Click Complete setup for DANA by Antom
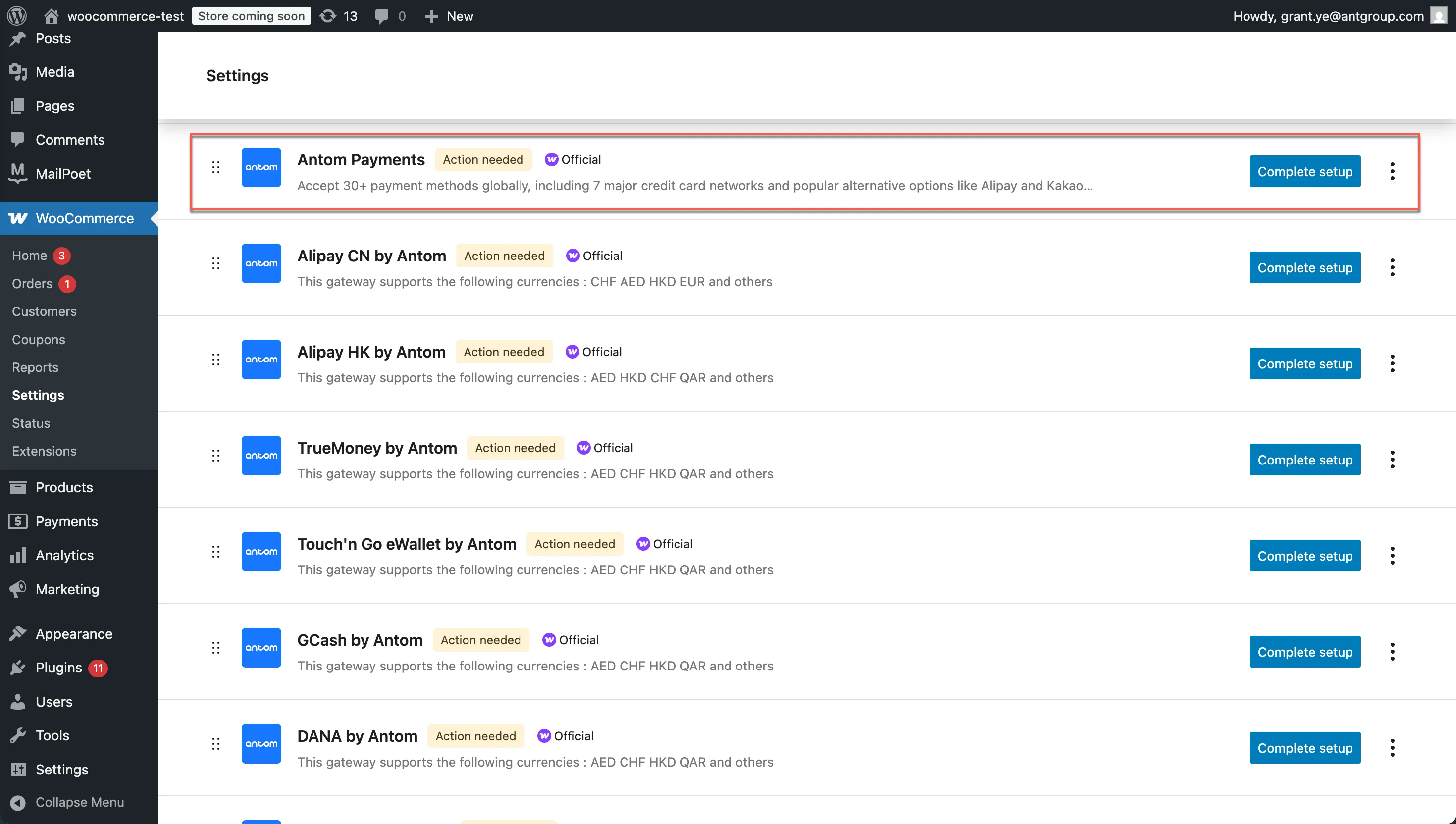Image resolution: width=1456 pixels, height=824 pixels. pos(1305,748)
